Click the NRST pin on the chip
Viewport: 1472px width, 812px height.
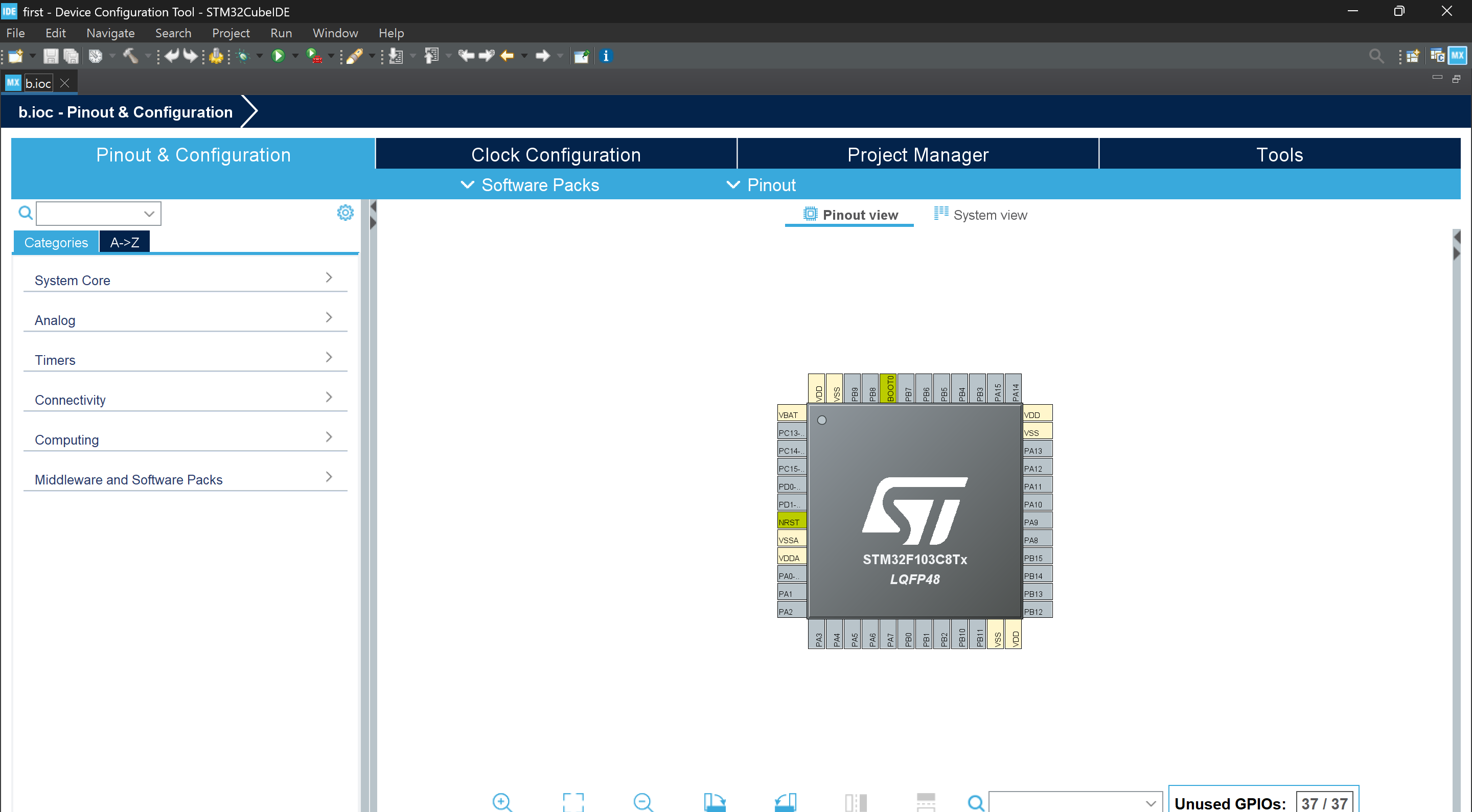pyautogui.click(x=792, y=522)
